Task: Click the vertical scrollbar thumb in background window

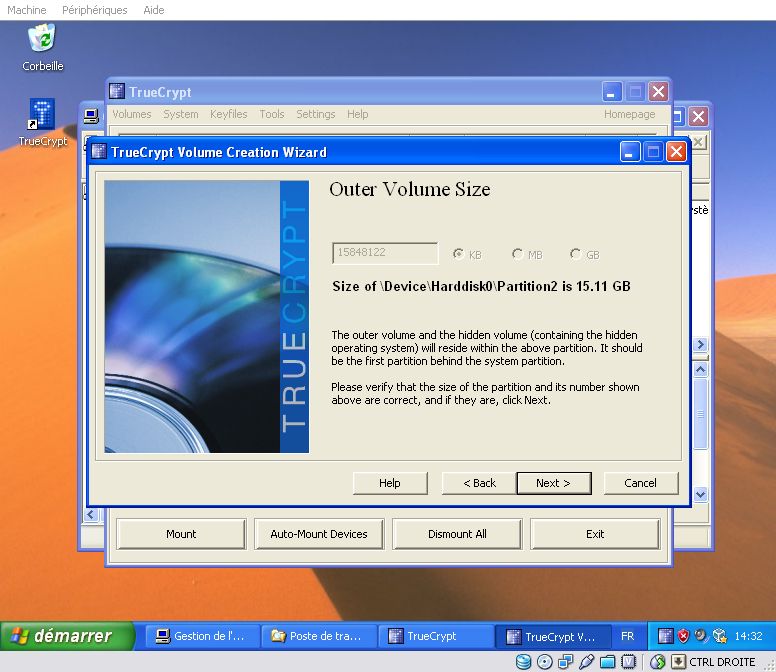Action: [x=700, y=414]
